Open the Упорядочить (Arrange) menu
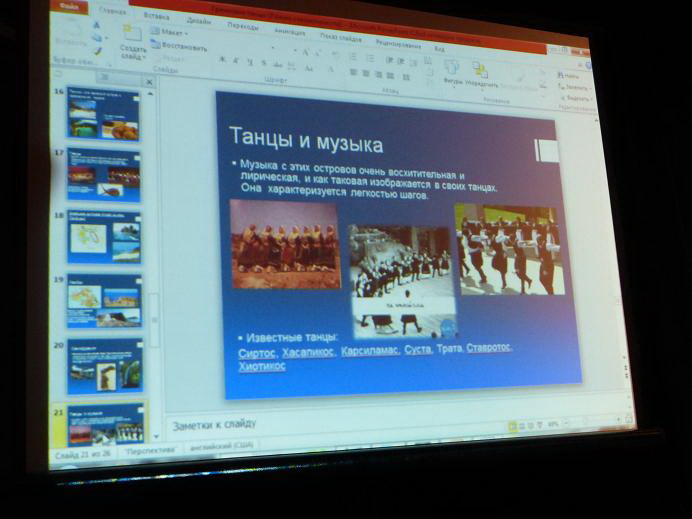Image resolution: width=692 pixels, height=519 pixels. coord(481,76)
